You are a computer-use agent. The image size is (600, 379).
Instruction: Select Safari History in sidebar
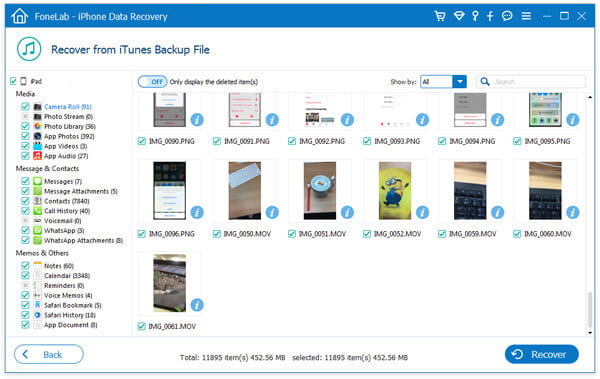[70, 315]
